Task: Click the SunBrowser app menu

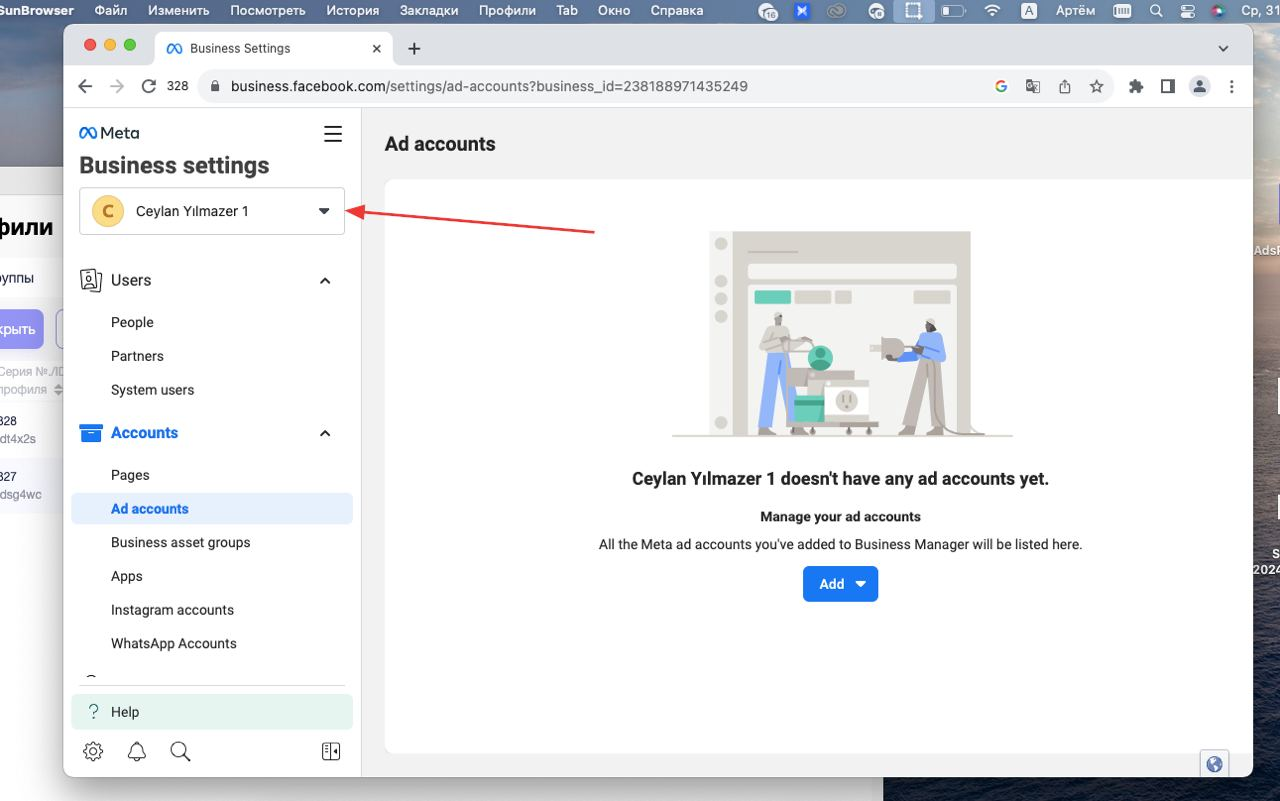Action: [x=37, y=11]
